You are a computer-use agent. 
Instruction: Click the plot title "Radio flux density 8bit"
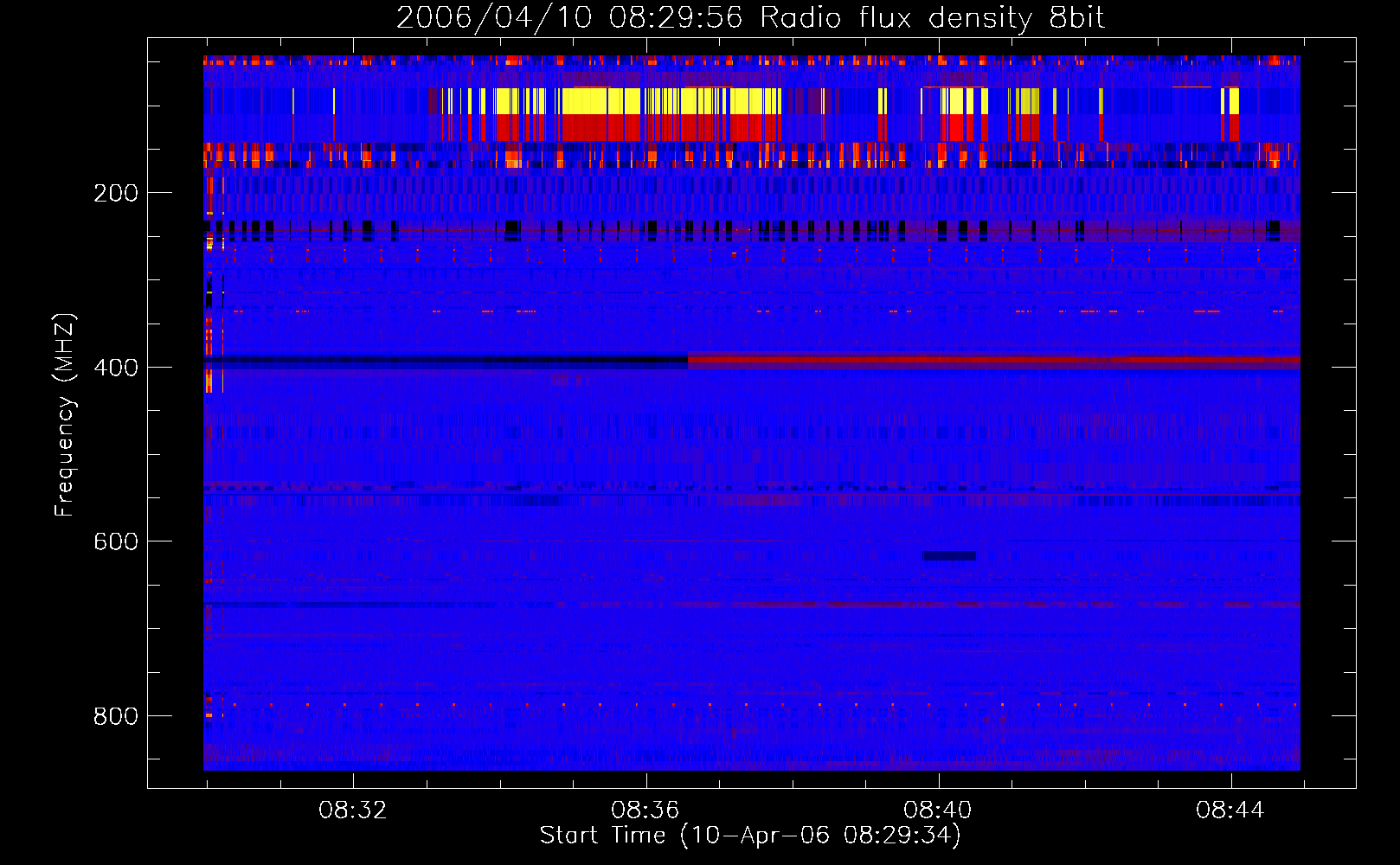tap(932, 17)
